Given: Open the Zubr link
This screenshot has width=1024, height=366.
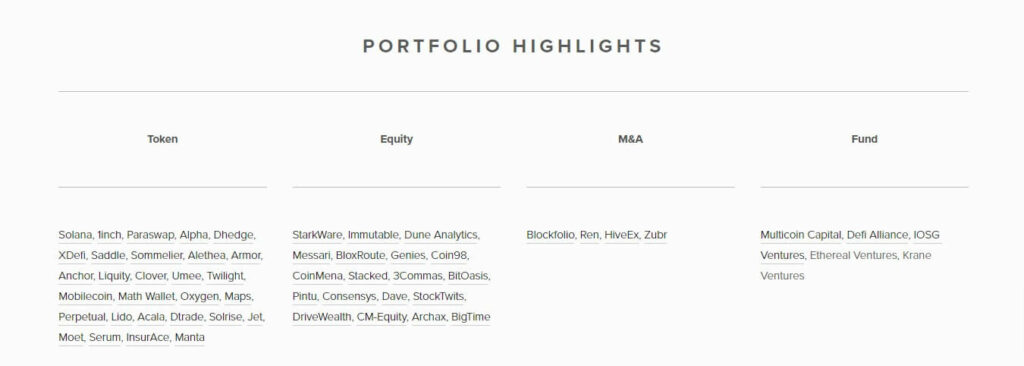Looking at the screenshot, I should pos(655,235).
